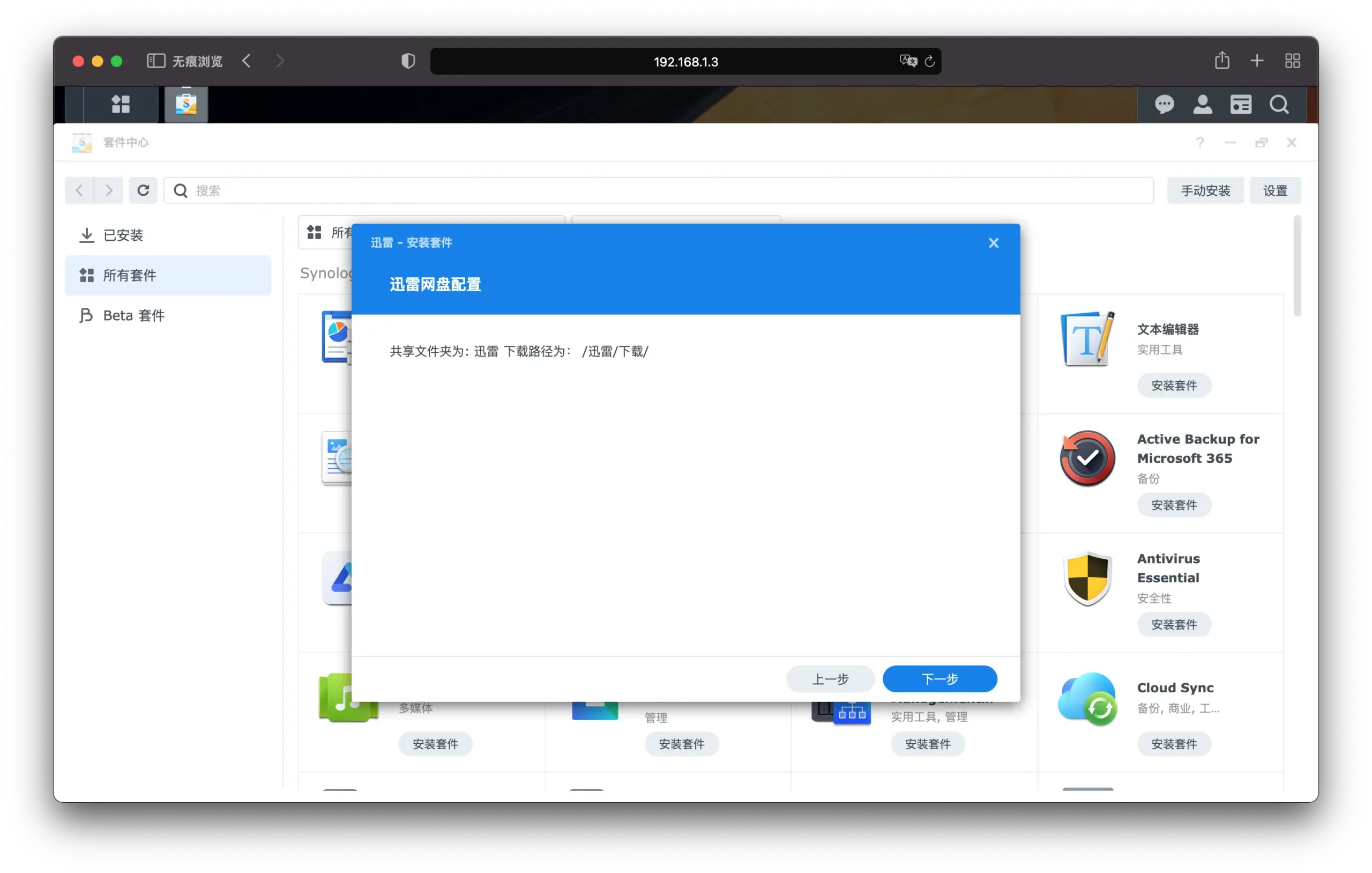
Task: Click the 迅雷网盘配置 heading
Action: pos(435,285)
